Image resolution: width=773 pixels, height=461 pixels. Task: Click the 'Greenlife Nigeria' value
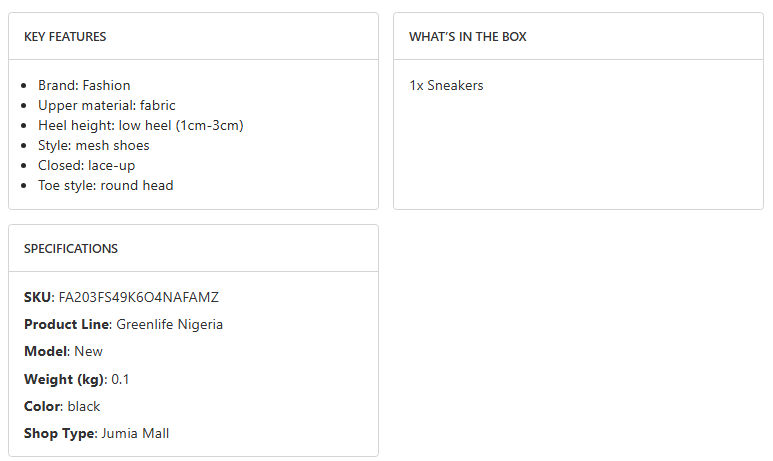point(170,325)
